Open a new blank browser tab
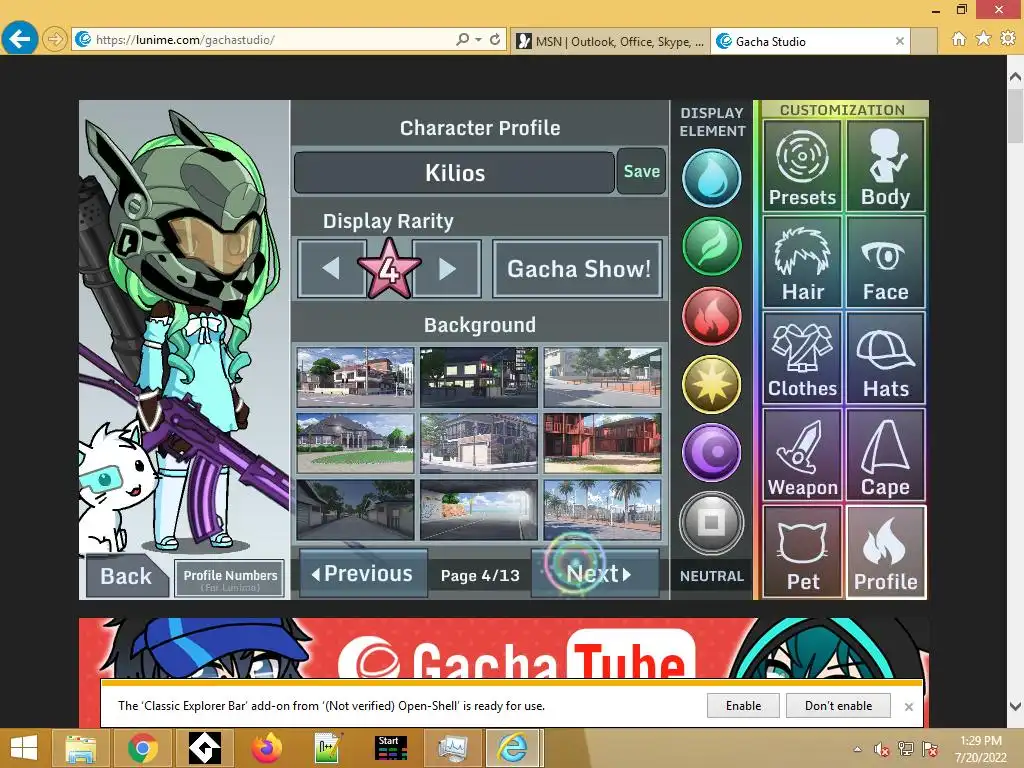The height and width of the screenshot is (768, 1024). (x=923, y=41)
